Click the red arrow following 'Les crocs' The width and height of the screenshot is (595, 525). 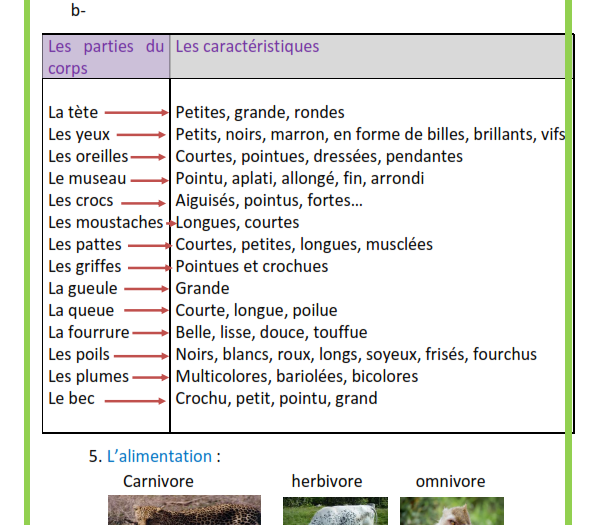(143, 203)
